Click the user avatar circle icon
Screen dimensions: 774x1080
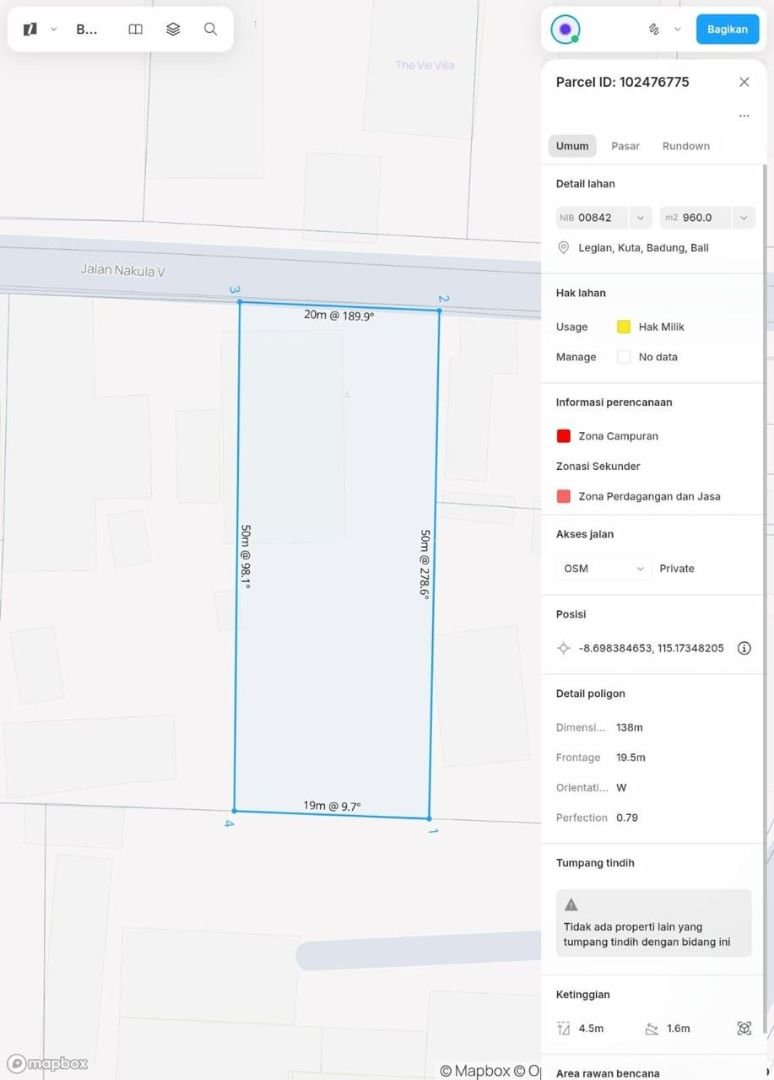565,29
